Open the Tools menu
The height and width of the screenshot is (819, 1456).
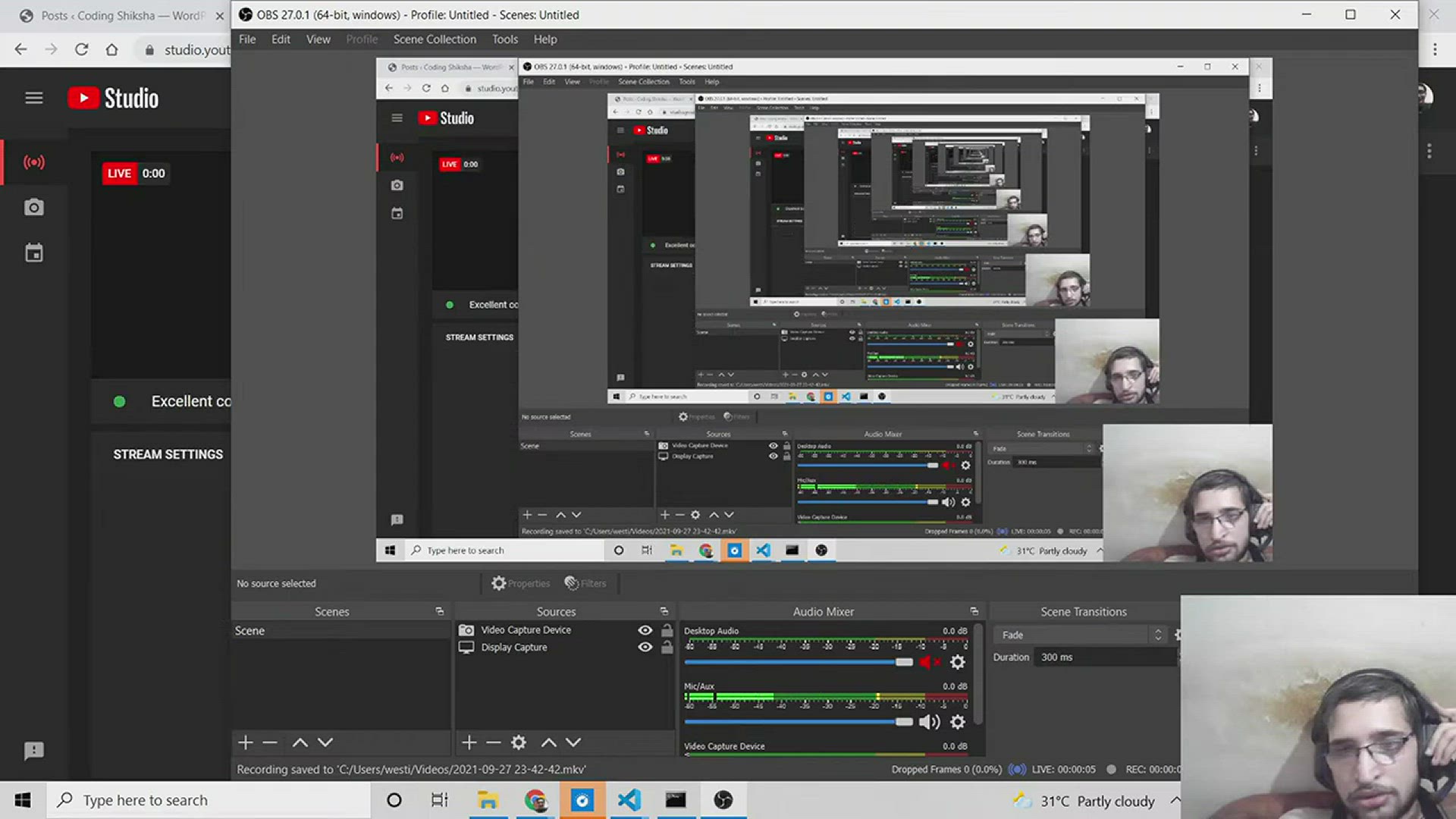504,39
